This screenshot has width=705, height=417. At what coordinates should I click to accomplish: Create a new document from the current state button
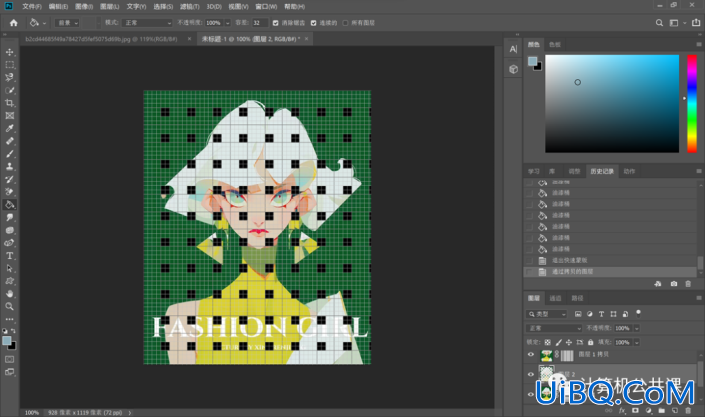(658, 284)
